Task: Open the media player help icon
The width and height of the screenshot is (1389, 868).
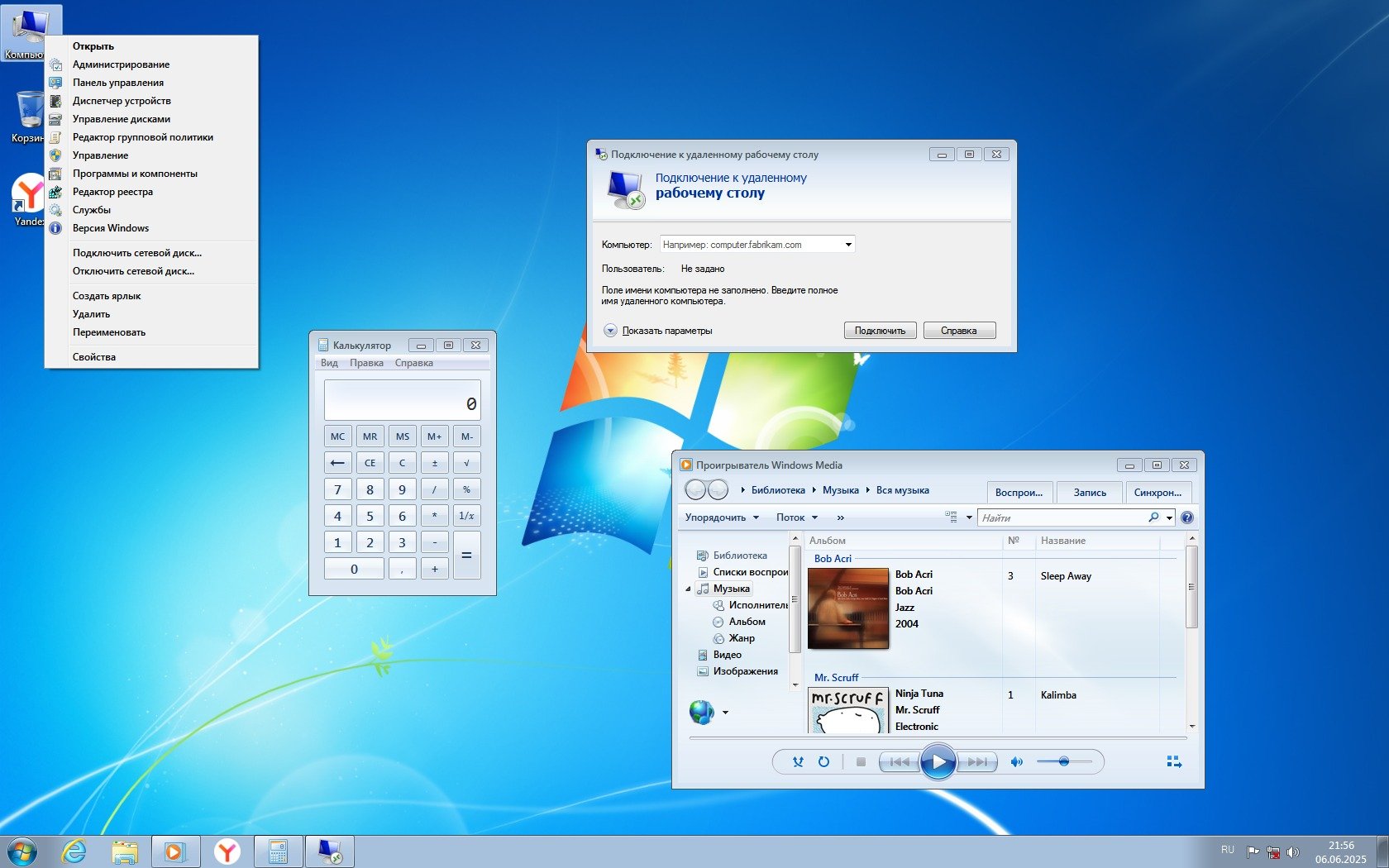Action: coord(1187,517)
